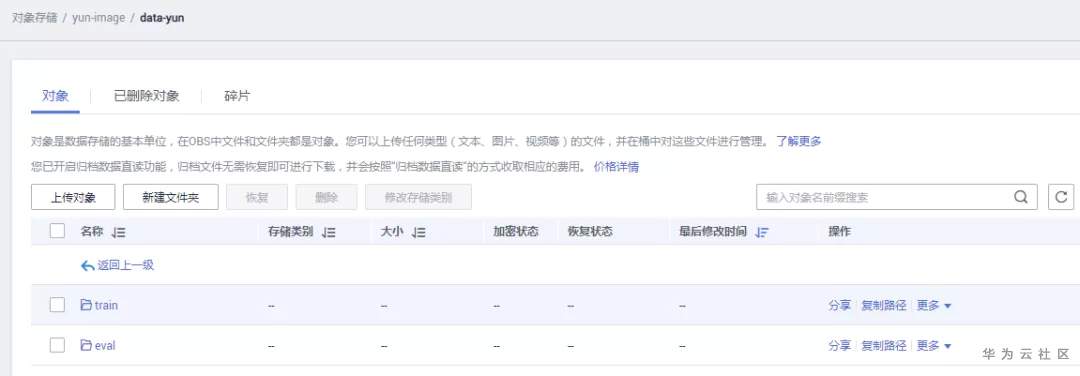Image resolution: width=1080 pixels, height=376 pixels.
Task: Go to yun-image breadcrumb
Action: pyautogui.click(x=98, y=18)
